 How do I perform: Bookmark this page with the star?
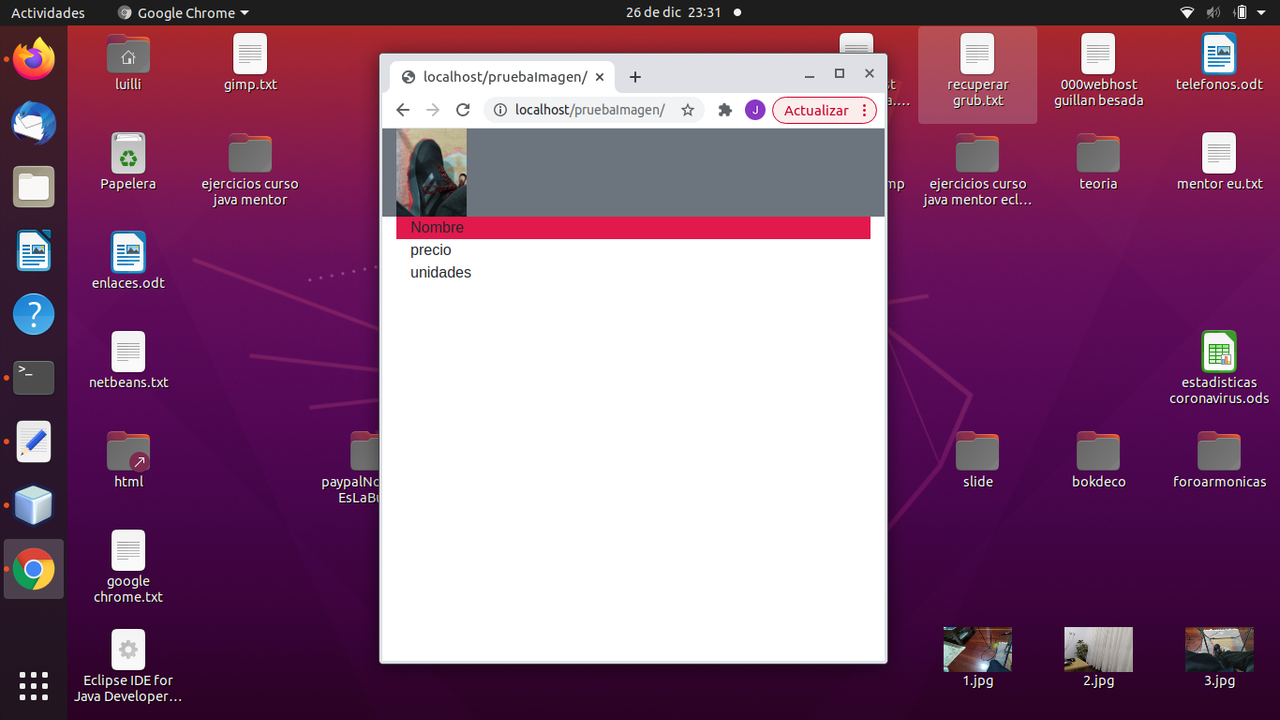688,110
